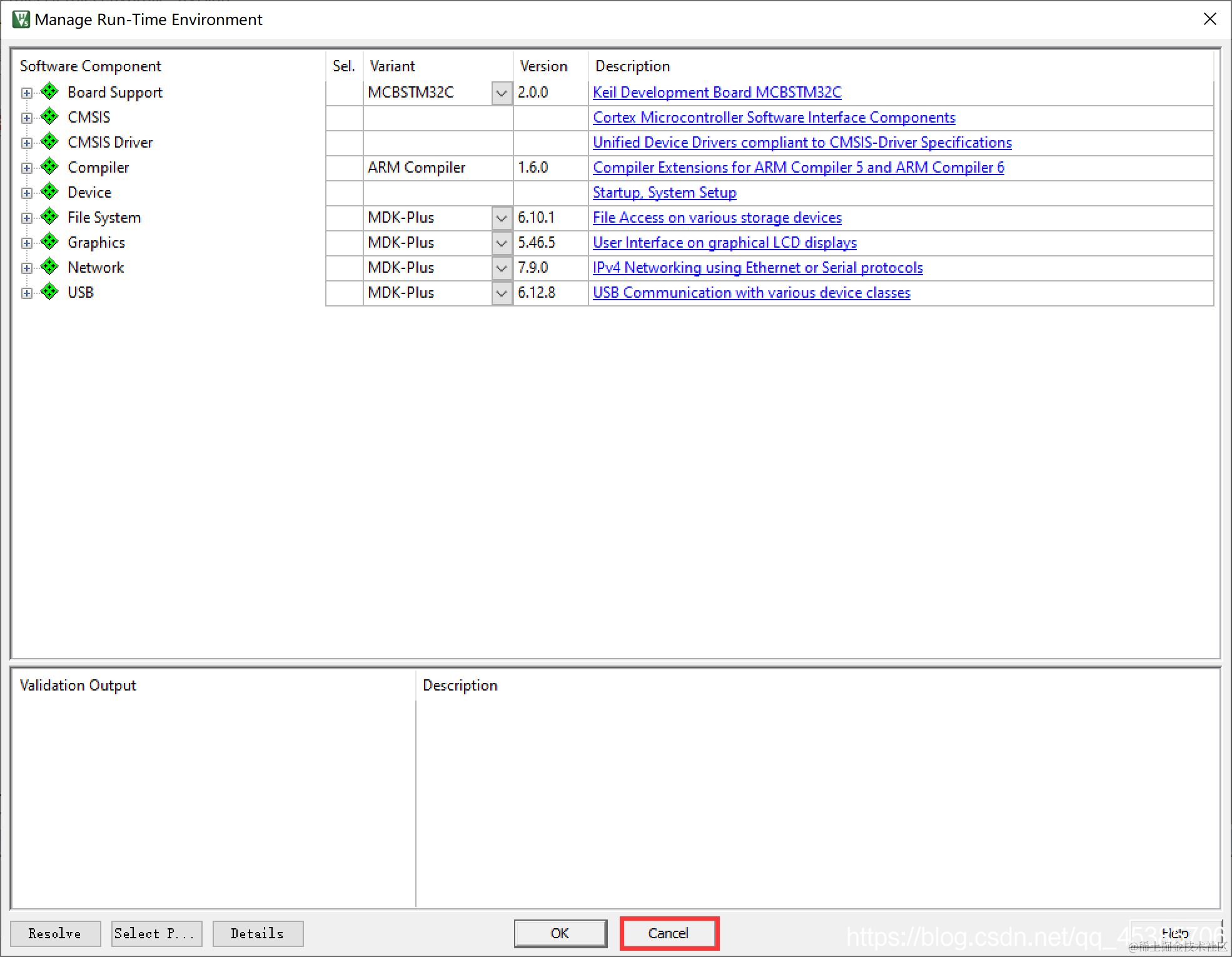Open the File System MDK-Plus variant dropdown
Image resolution: width=1232 pixels, height=957 pixels.
502,218
